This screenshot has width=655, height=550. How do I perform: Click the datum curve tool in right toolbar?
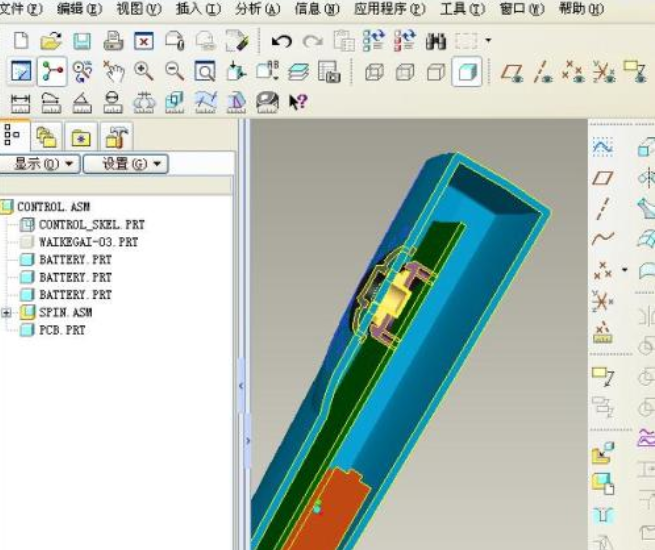(603, 238)
